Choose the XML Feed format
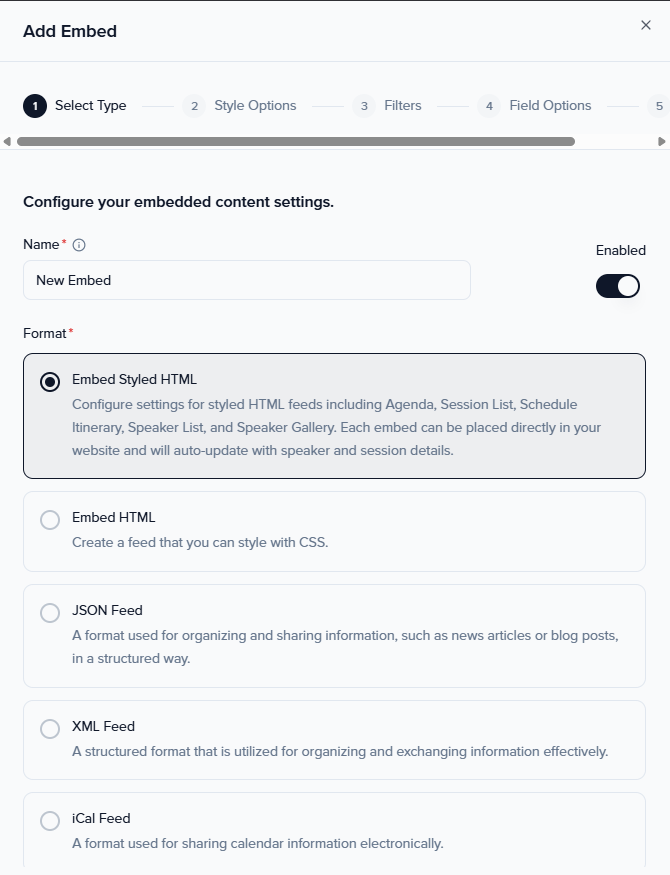 (x=50, y=729)
